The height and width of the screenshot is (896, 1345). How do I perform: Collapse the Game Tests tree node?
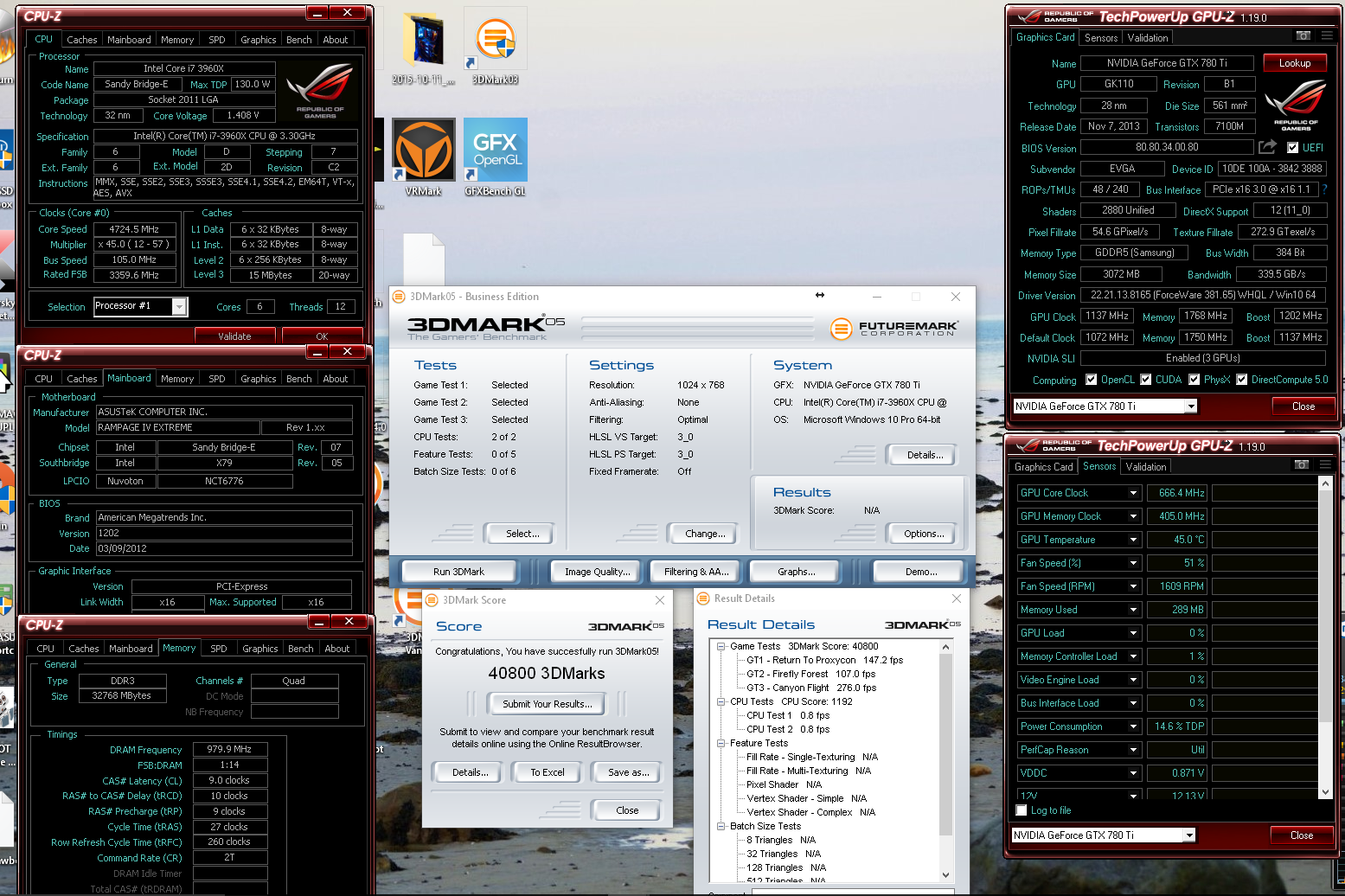(x=721, y=646)
